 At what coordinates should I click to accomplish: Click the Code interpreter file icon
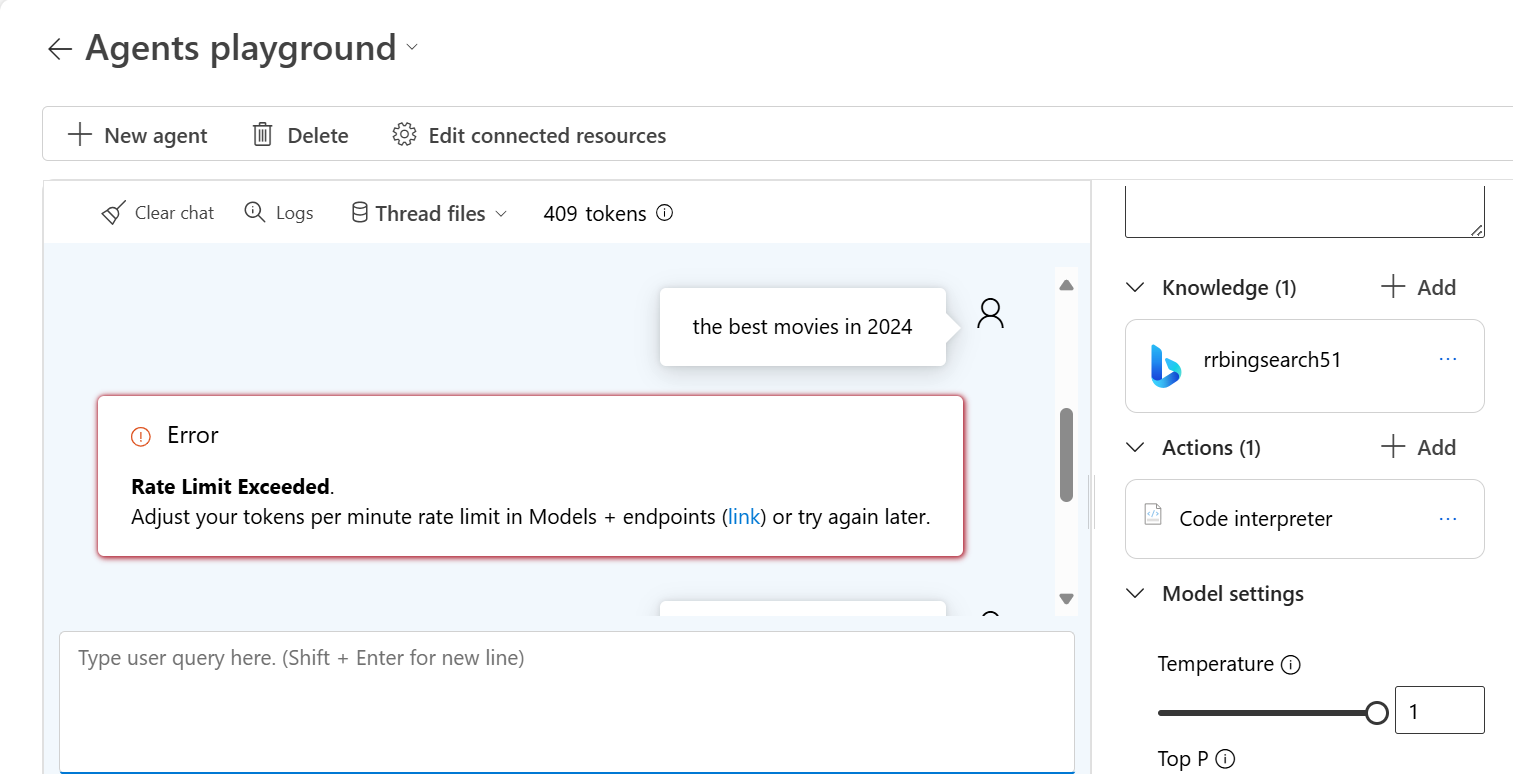tap(1153, 515)
